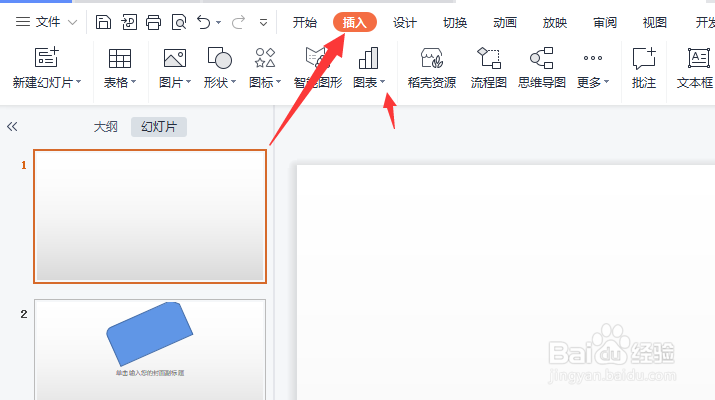This screenshot has width=715, height=400.
Task: Expand the 图片 dropdown arrow
Action: coord(188,82)
